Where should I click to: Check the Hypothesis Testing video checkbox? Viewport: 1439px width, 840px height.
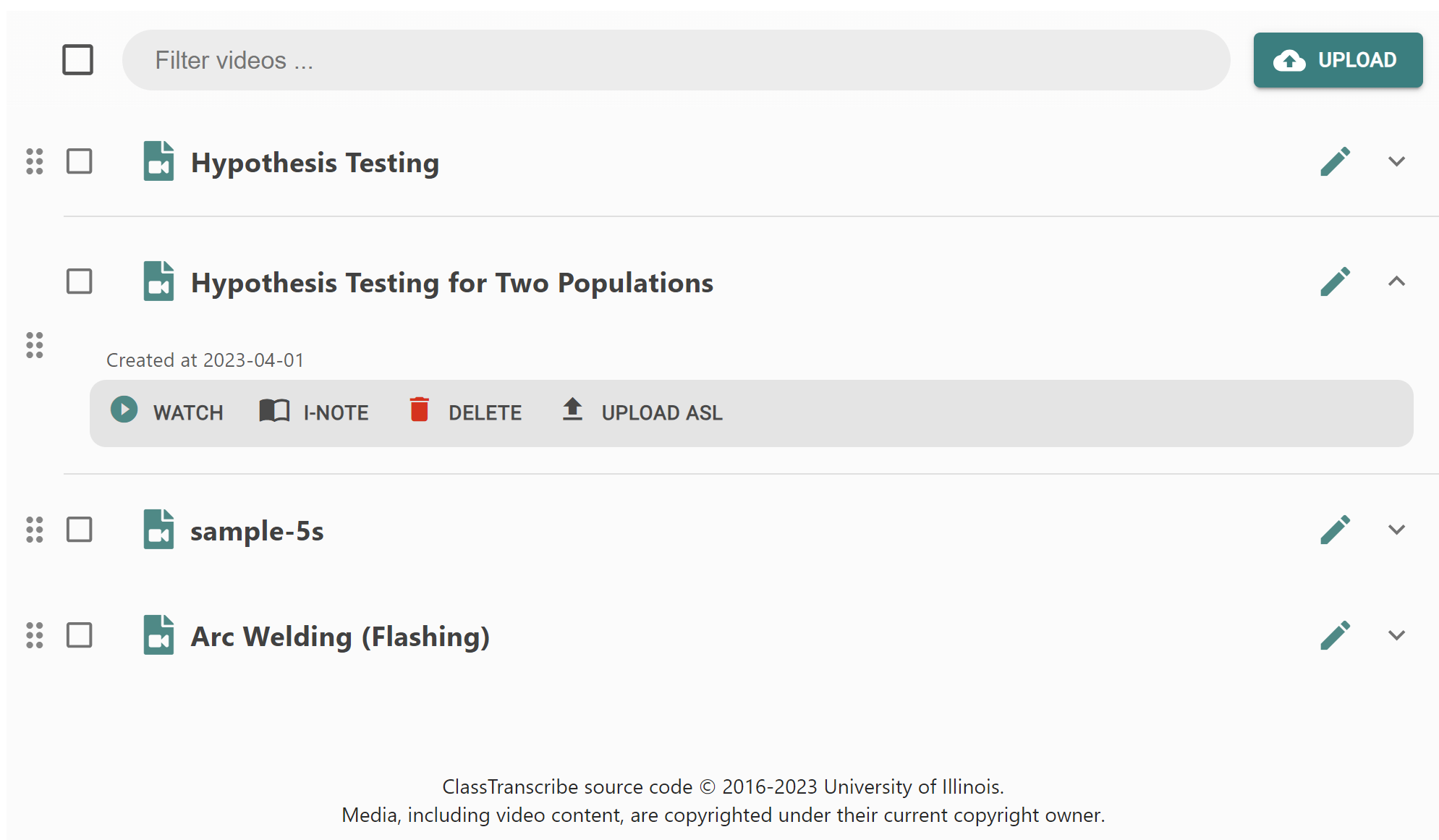80,161
